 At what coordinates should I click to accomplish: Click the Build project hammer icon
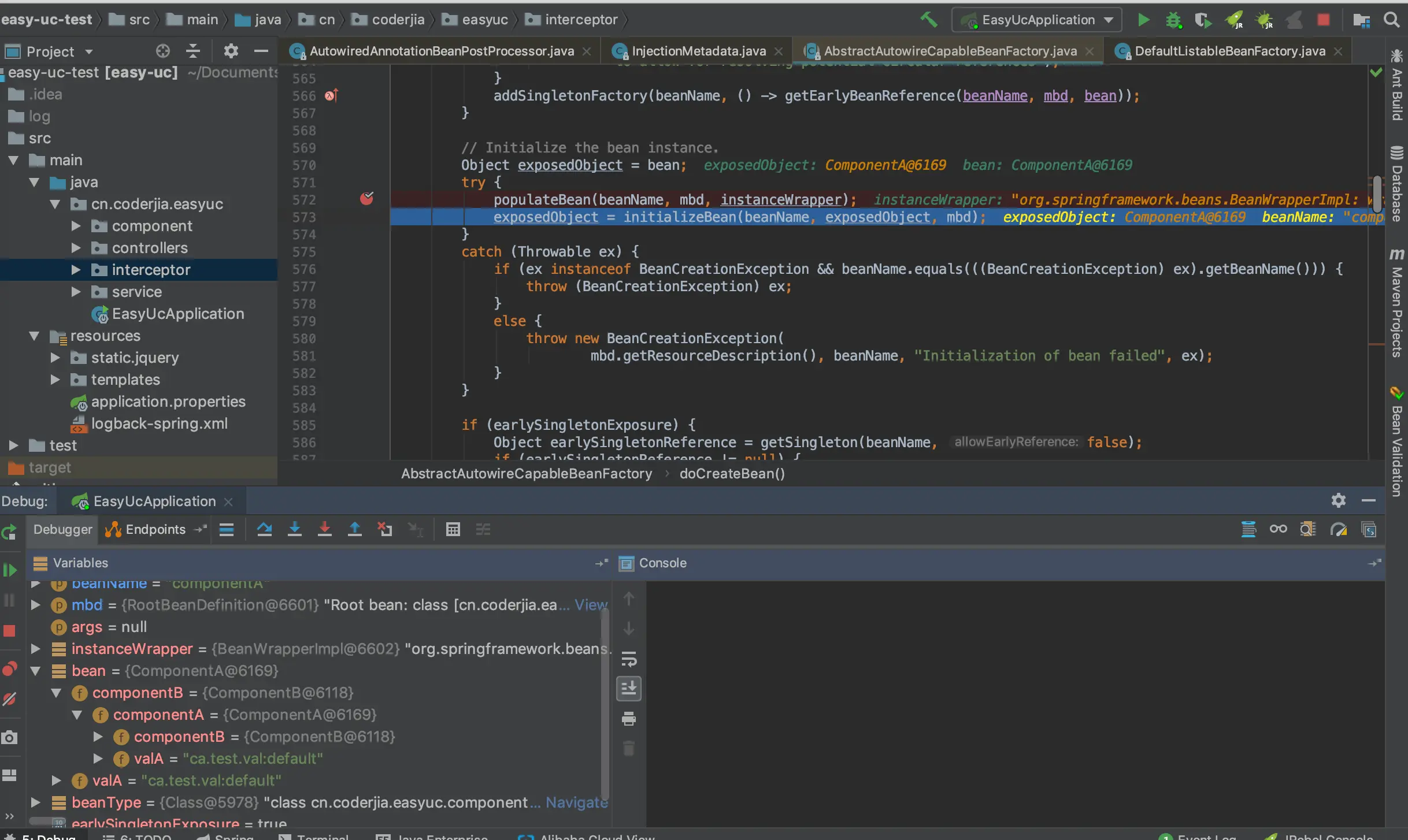pos(929,20)
